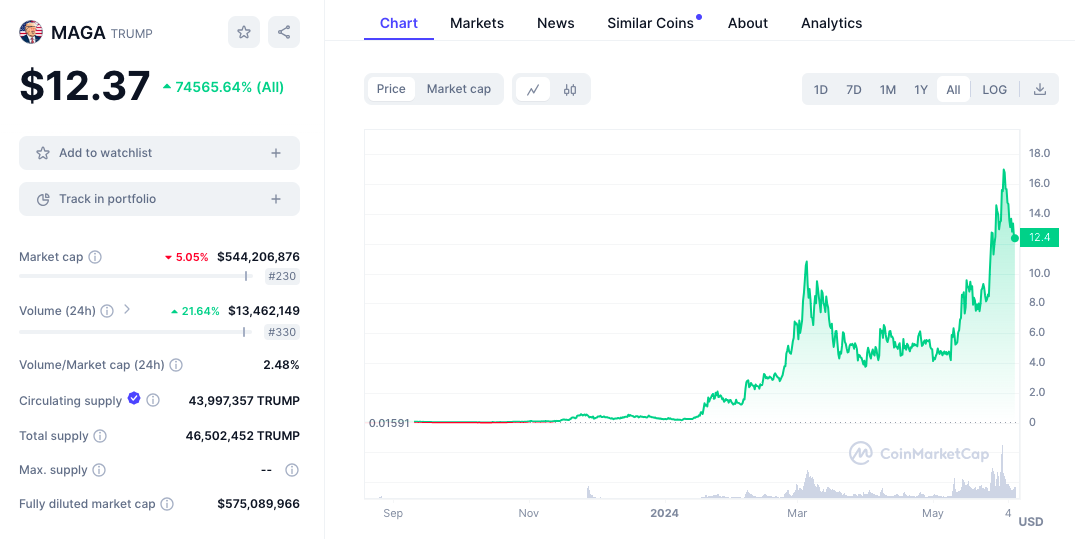
Task: Click the 2024 label on time axis
Action: pos(664,514)
